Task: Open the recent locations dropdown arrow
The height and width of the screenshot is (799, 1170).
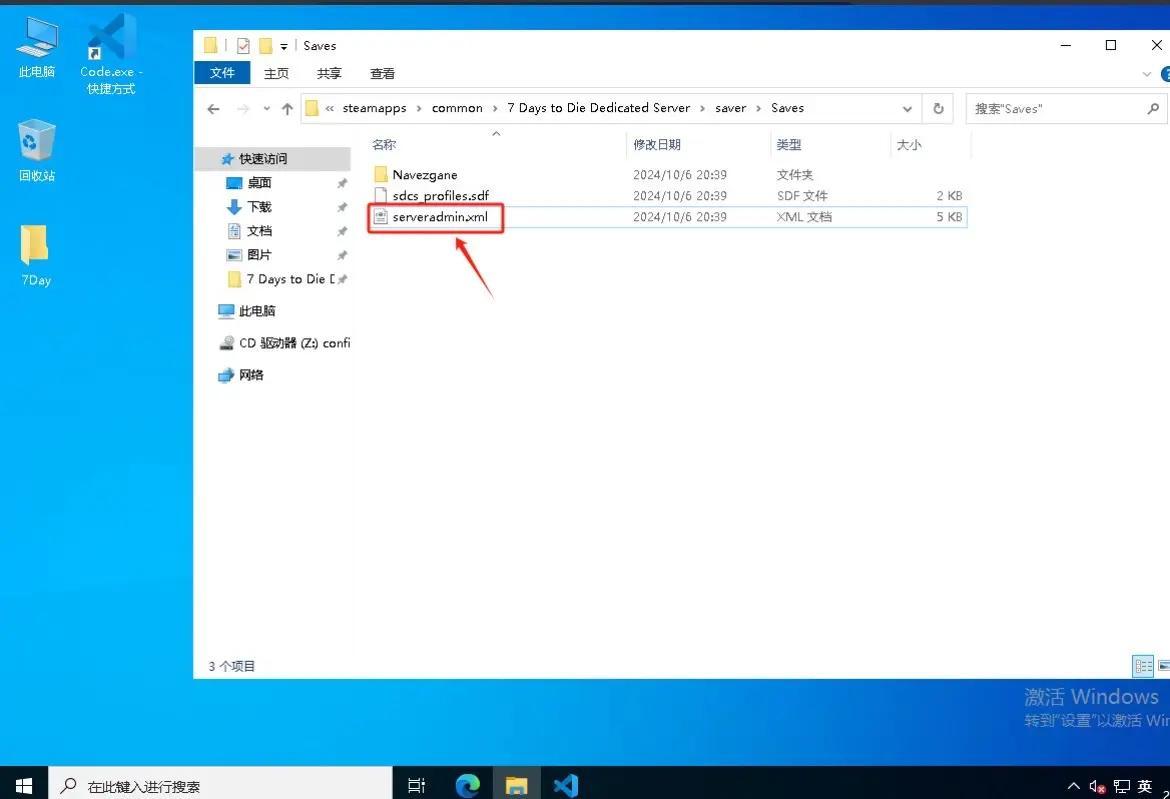Action: click(x=266, y=109)
